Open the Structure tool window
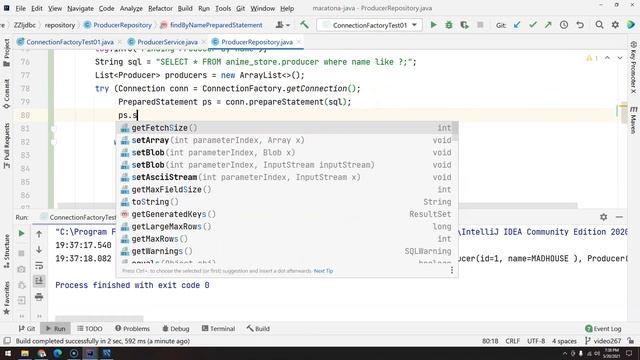This screenshot has width=640, height=360. tap(7, 251)
